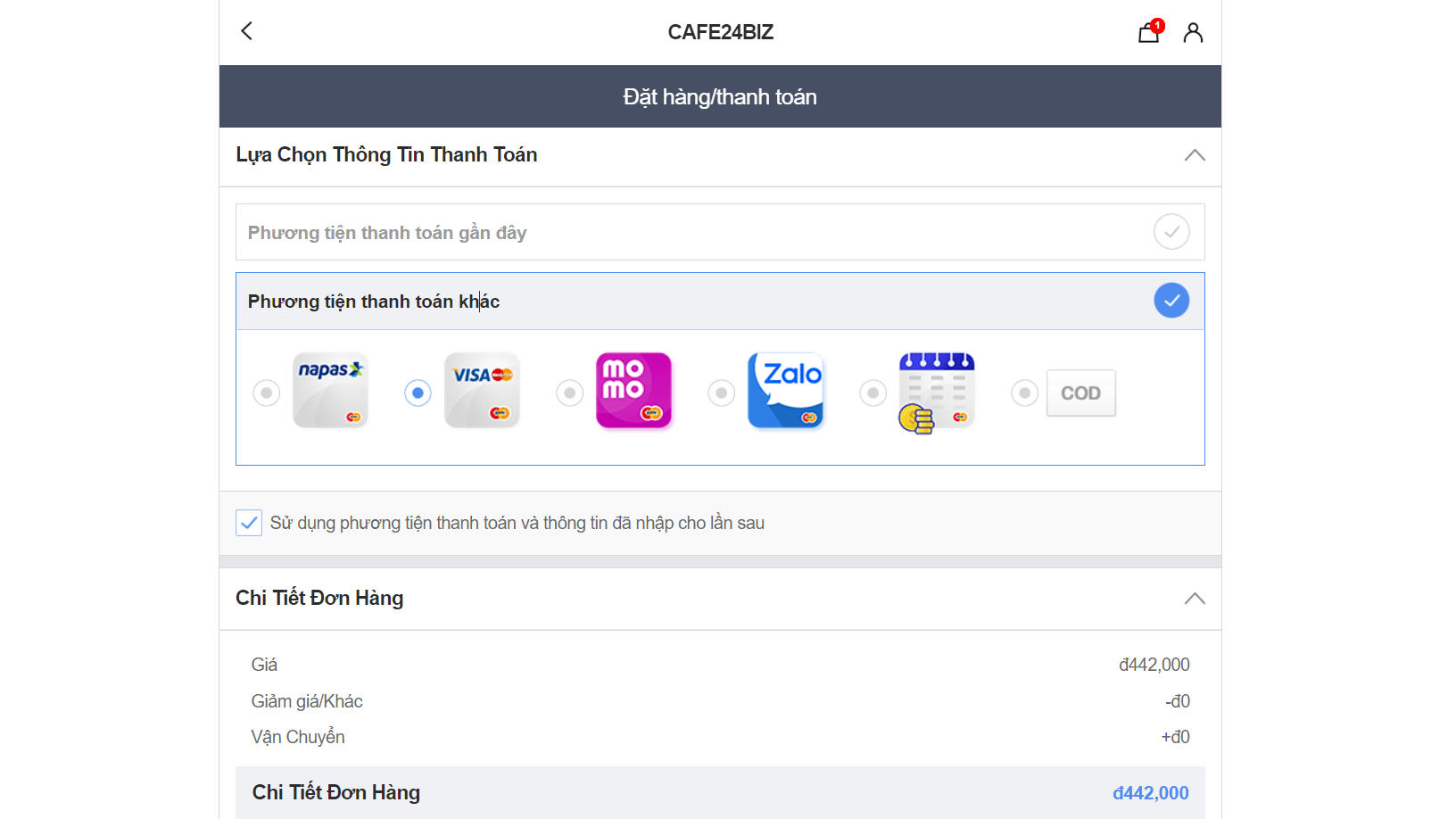The width and height of the screenshot is (1456, 819).
Task: Select the Zalo radio button
Action: click(x=722, y=393)
